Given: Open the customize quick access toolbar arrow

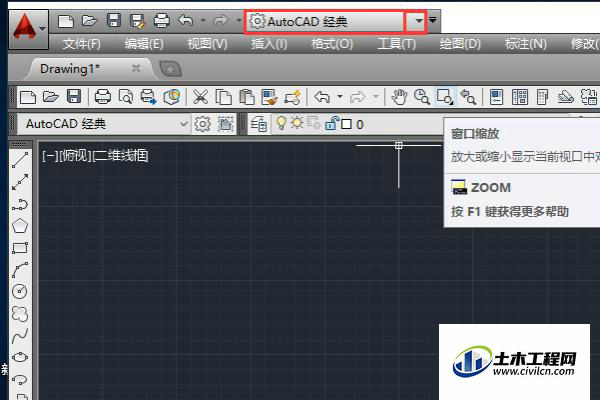Looking at the screenshot, I should tap(433, 20).
